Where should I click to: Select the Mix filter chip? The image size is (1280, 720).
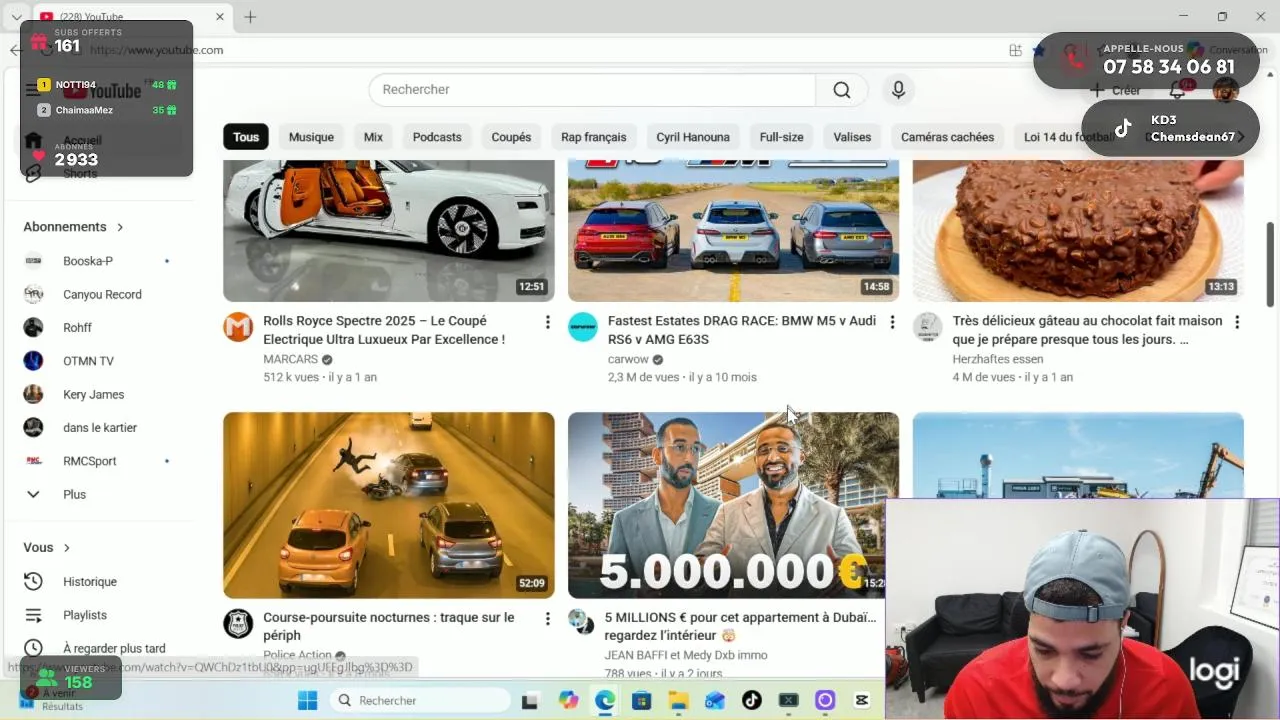[373, 137]
